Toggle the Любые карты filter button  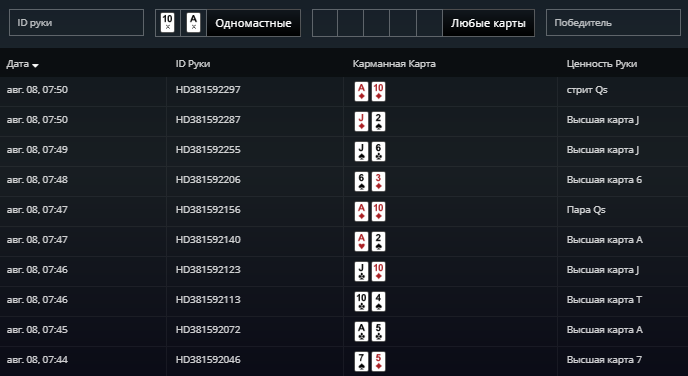(x=488, y=23)
